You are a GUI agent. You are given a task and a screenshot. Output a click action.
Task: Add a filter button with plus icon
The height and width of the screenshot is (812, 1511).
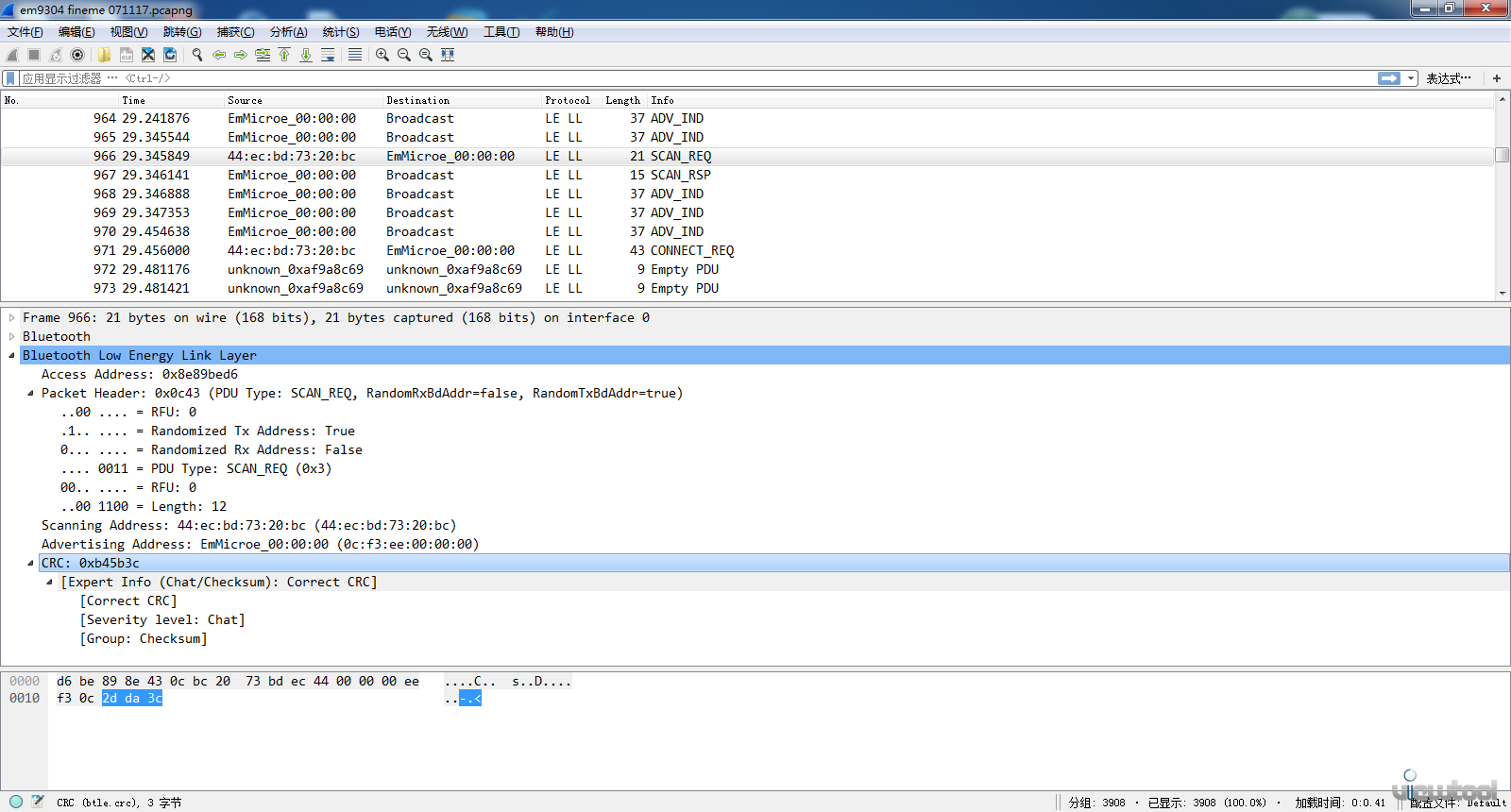[x=1497, y=78]
